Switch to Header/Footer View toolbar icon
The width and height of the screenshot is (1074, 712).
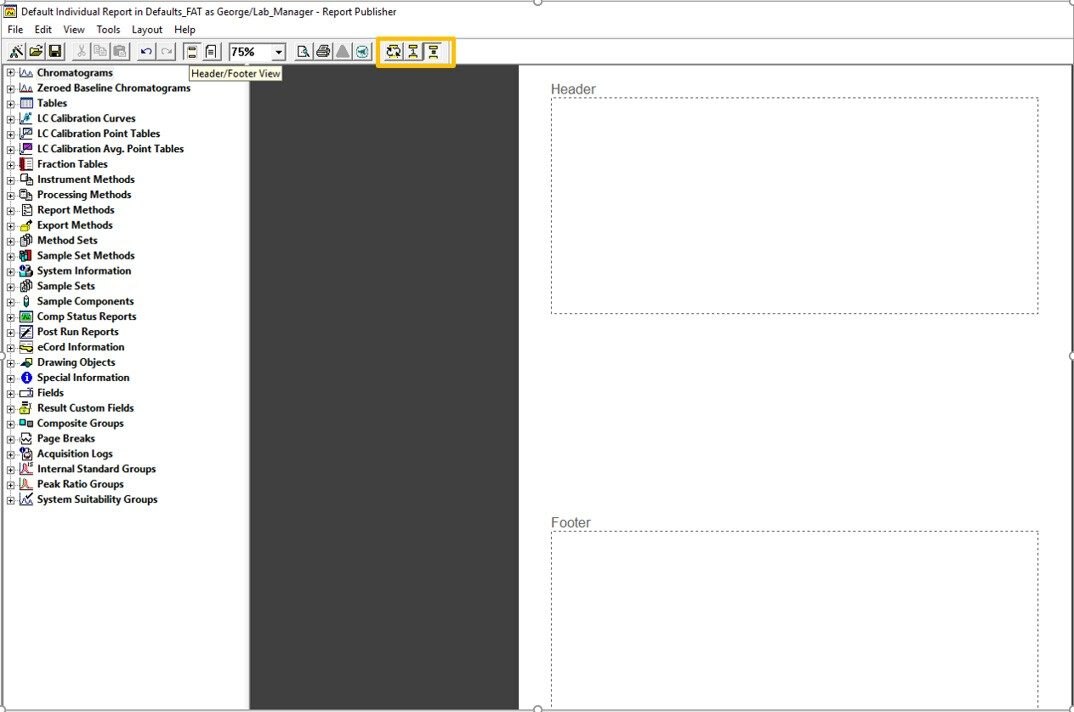click(192, 51)
